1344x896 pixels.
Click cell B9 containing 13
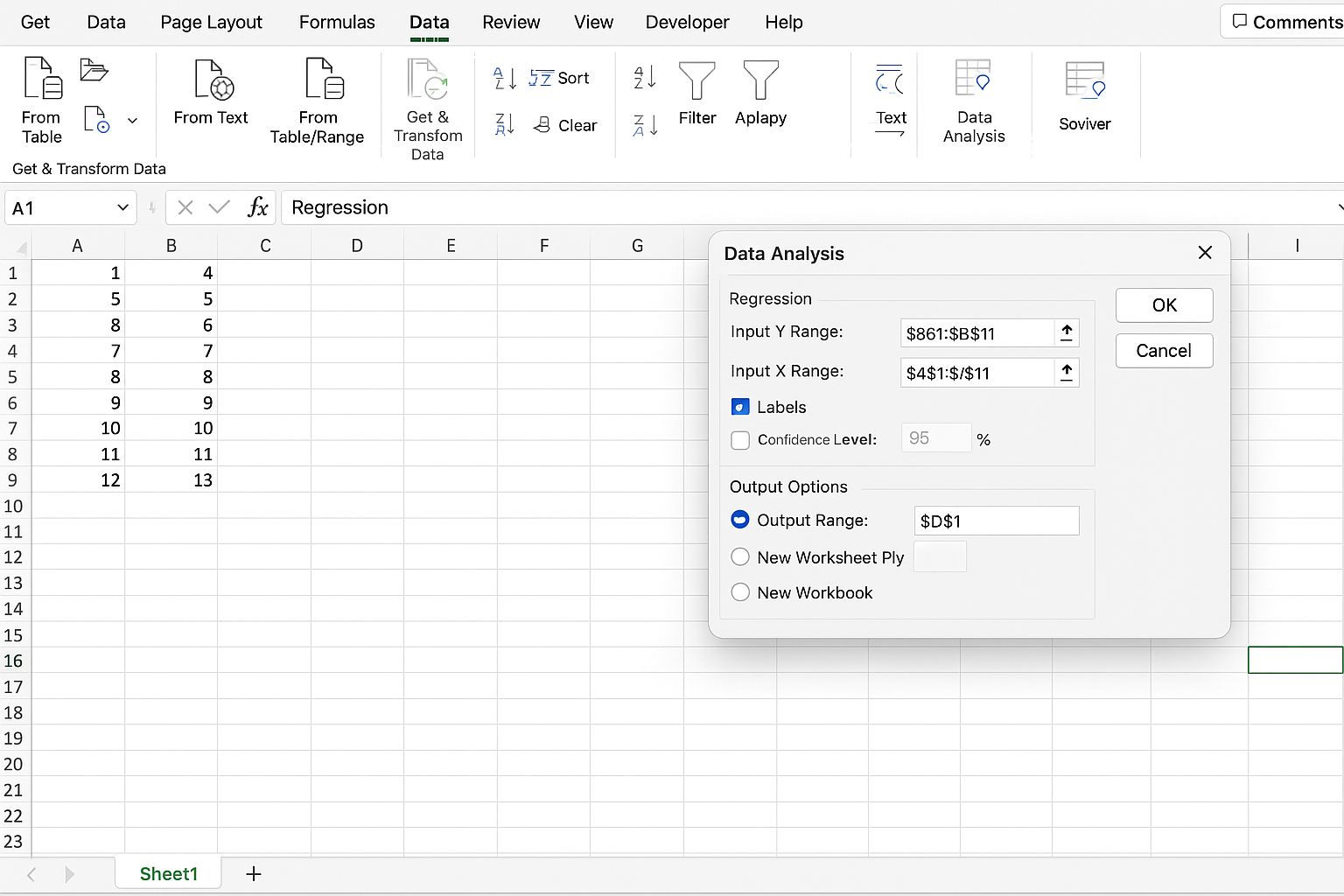tap(171, 479)
